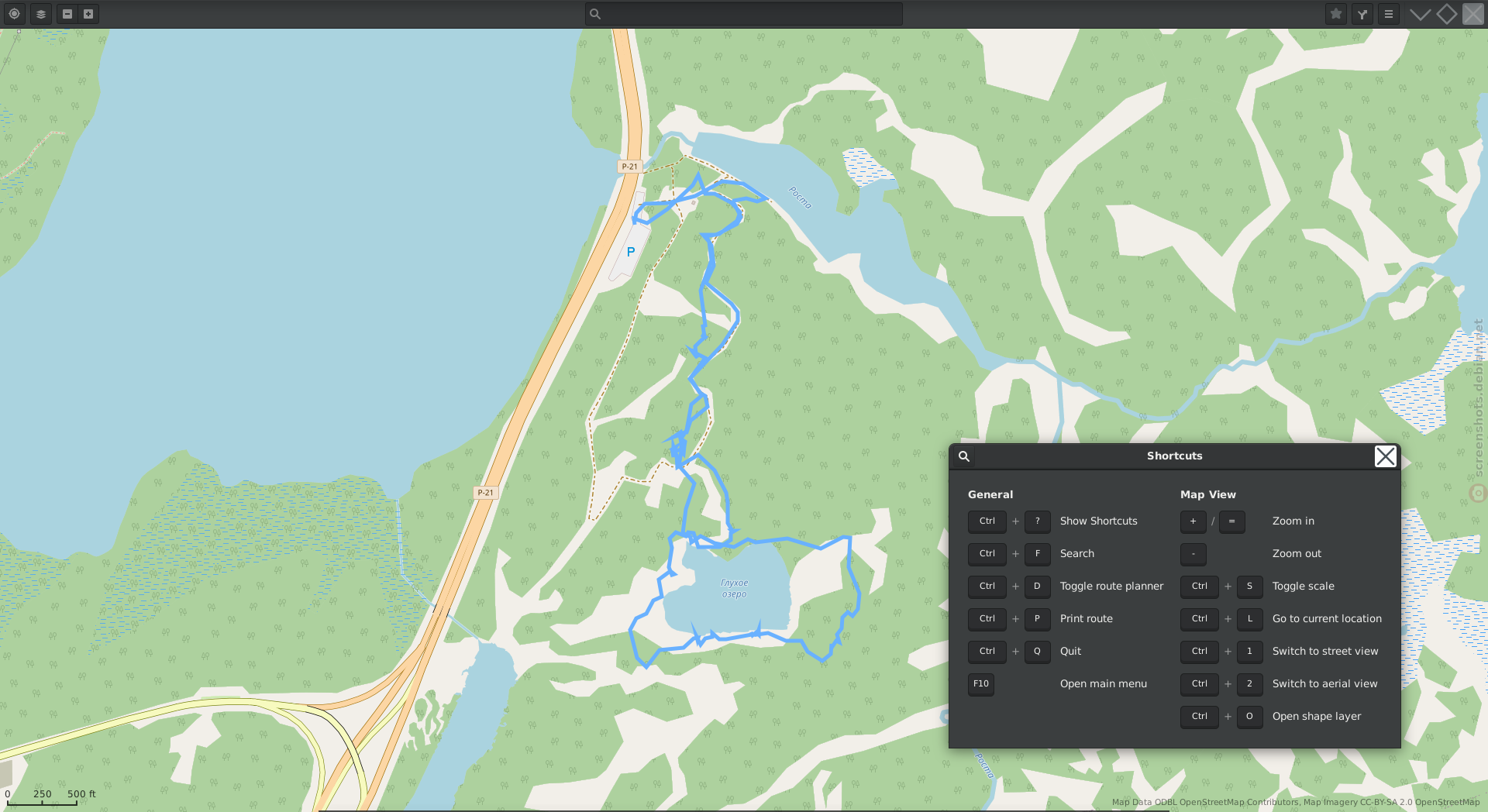Select the Go to current location label
This screenshot has height=812, width=1488.
[x=1327, y=619]
